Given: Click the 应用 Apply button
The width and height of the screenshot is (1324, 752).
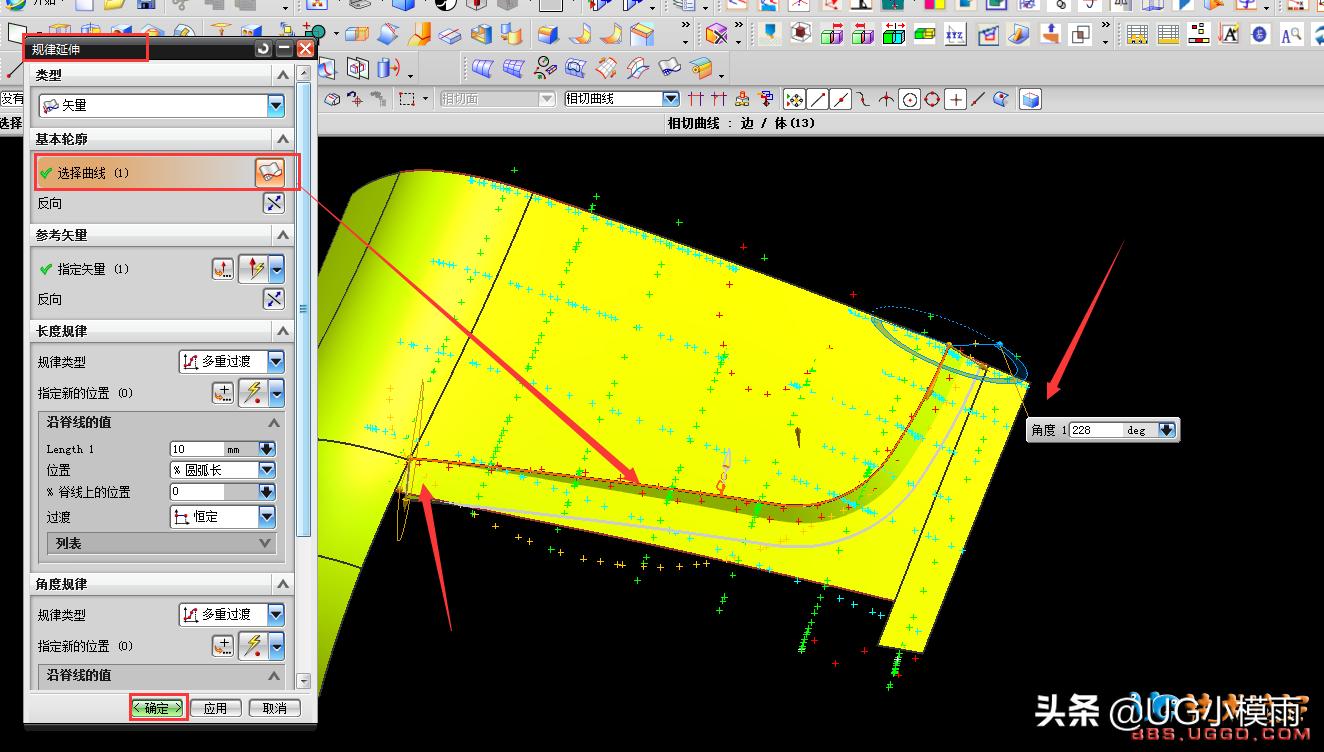Looking at the screenshot, I should pos(215,708).
